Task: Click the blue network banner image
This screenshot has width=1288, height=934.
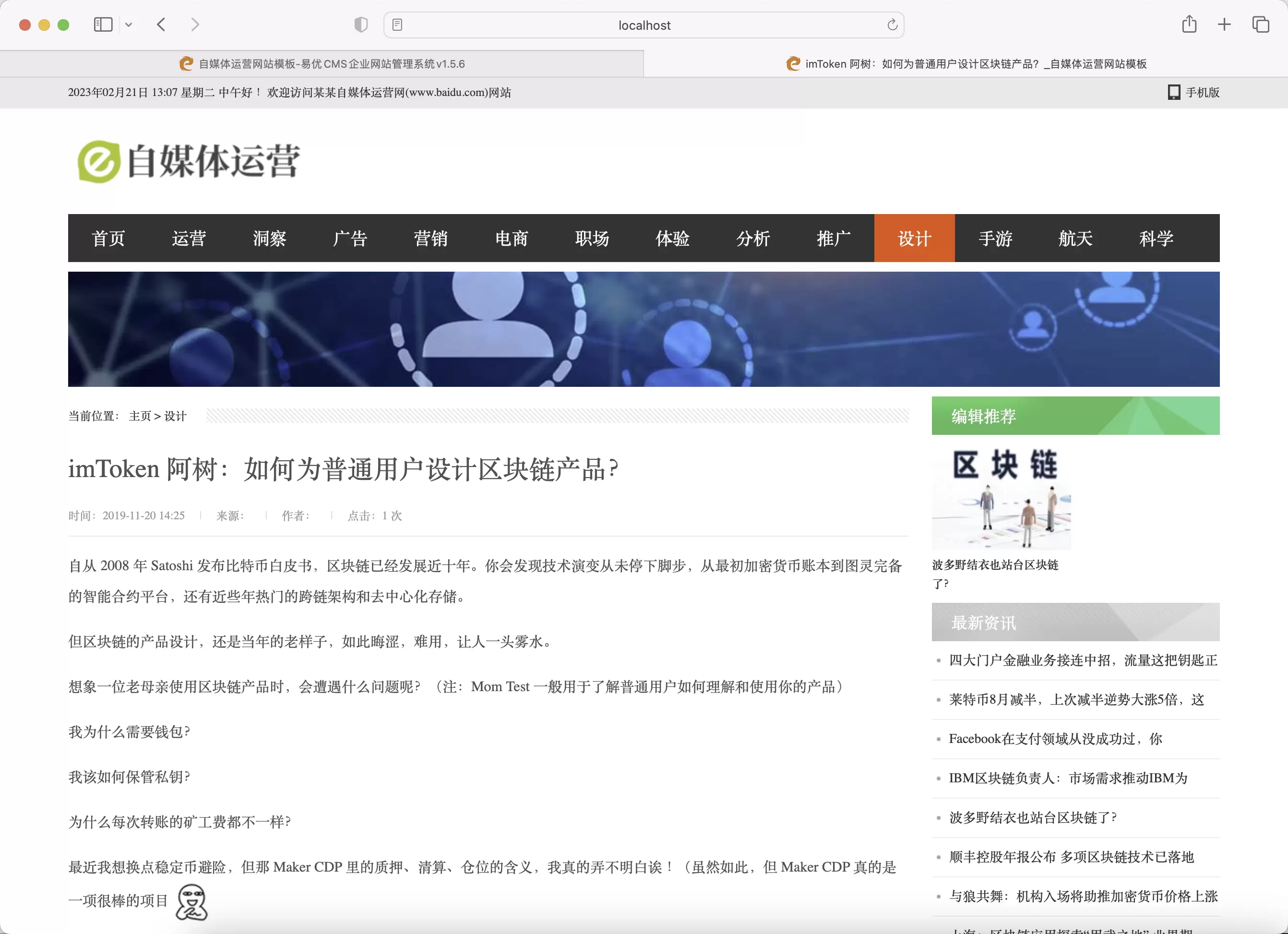Action: [644, 330]
